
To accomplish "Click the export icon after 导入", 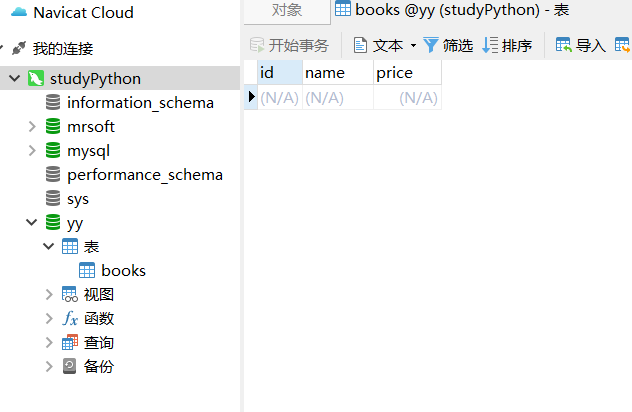I will [x=623, y=45].
